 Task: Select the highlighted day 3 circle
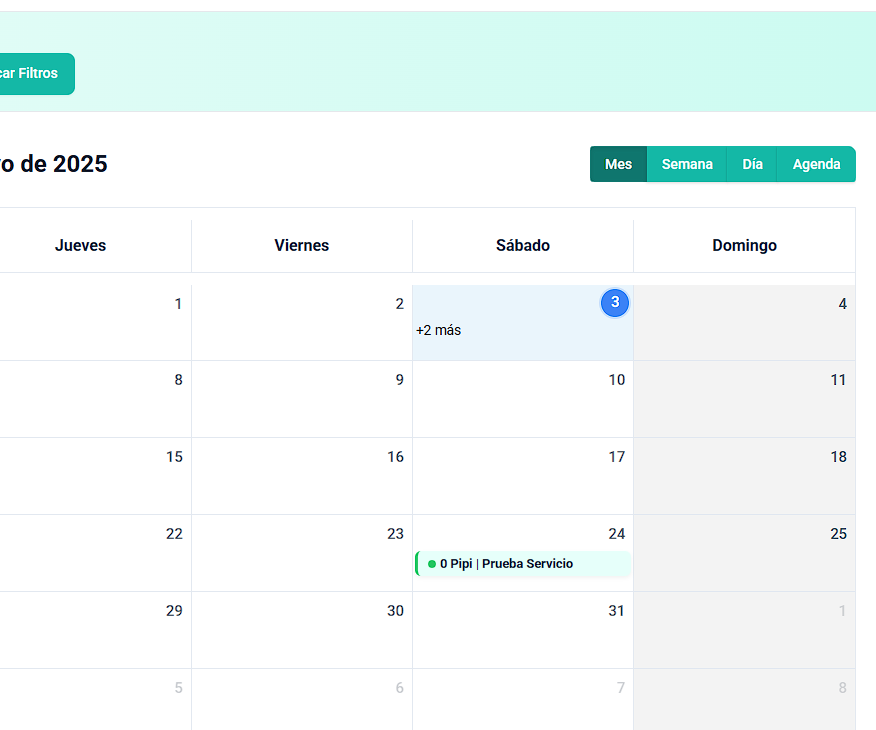tap(615, 302)
